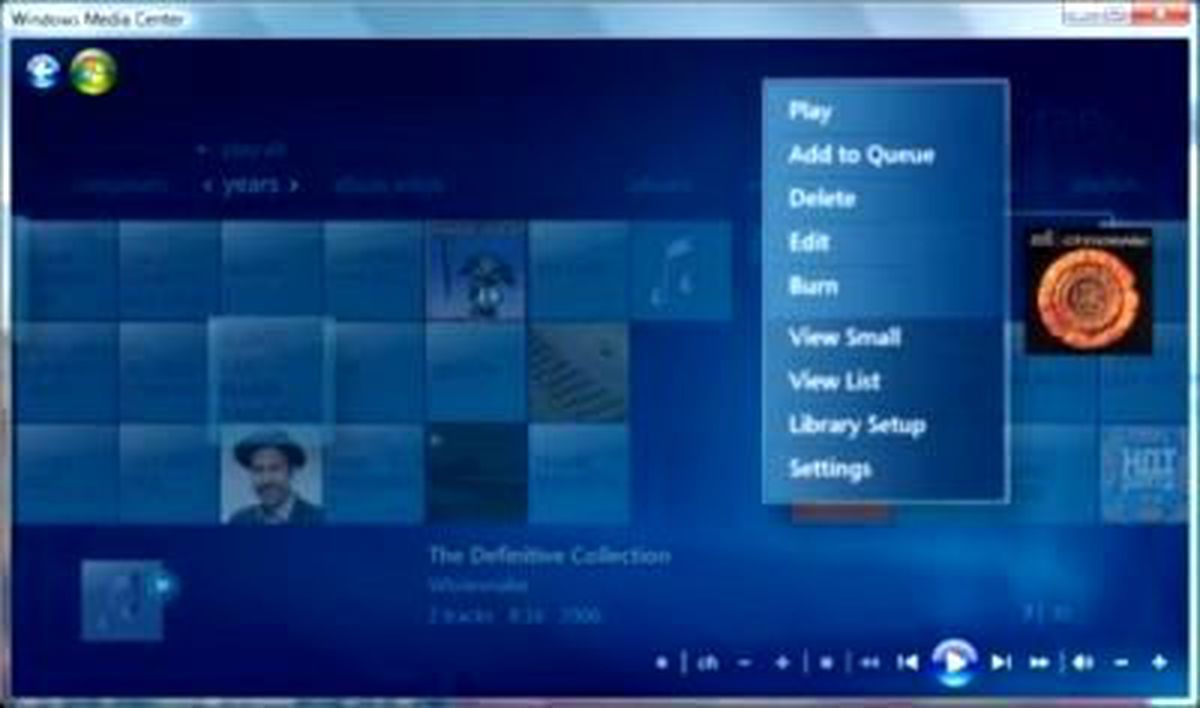This screenshot has height=708, width=1200.
Task: Select Edit from the context menu
Action: point(808,242)
